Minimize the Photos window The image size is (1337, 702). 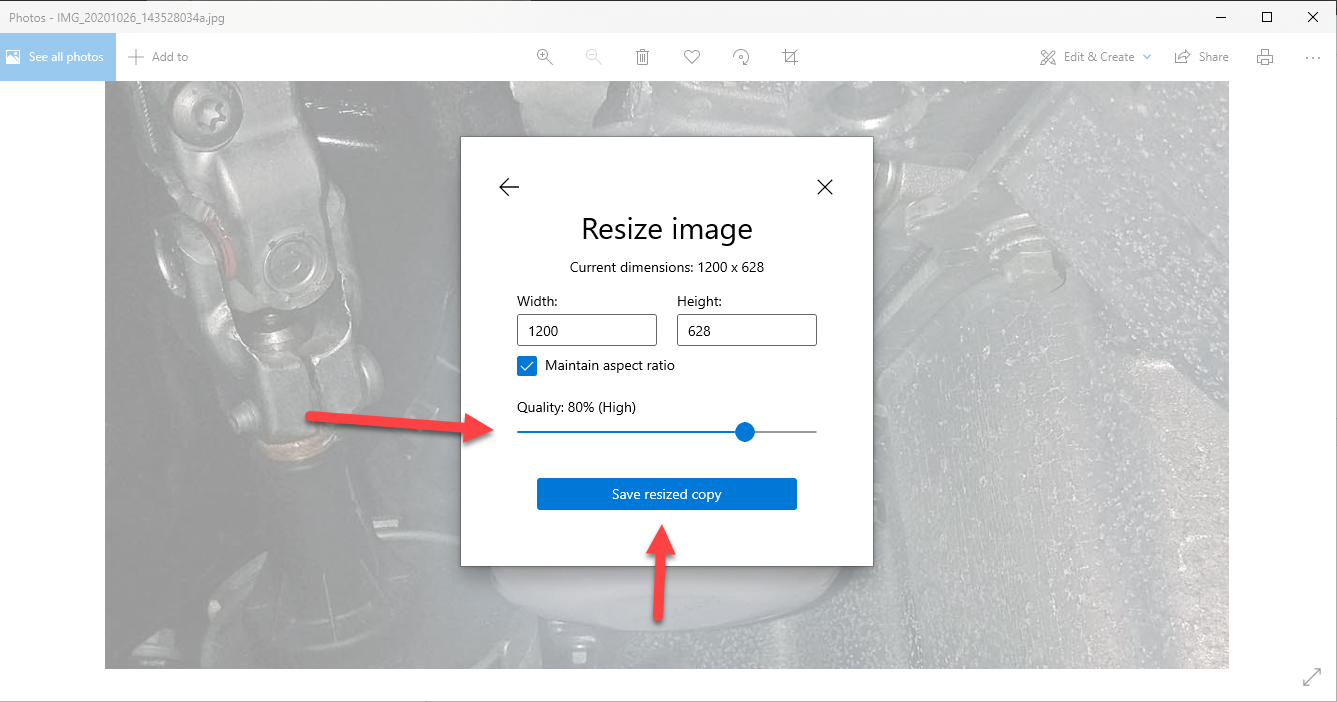click(1221, 17)
